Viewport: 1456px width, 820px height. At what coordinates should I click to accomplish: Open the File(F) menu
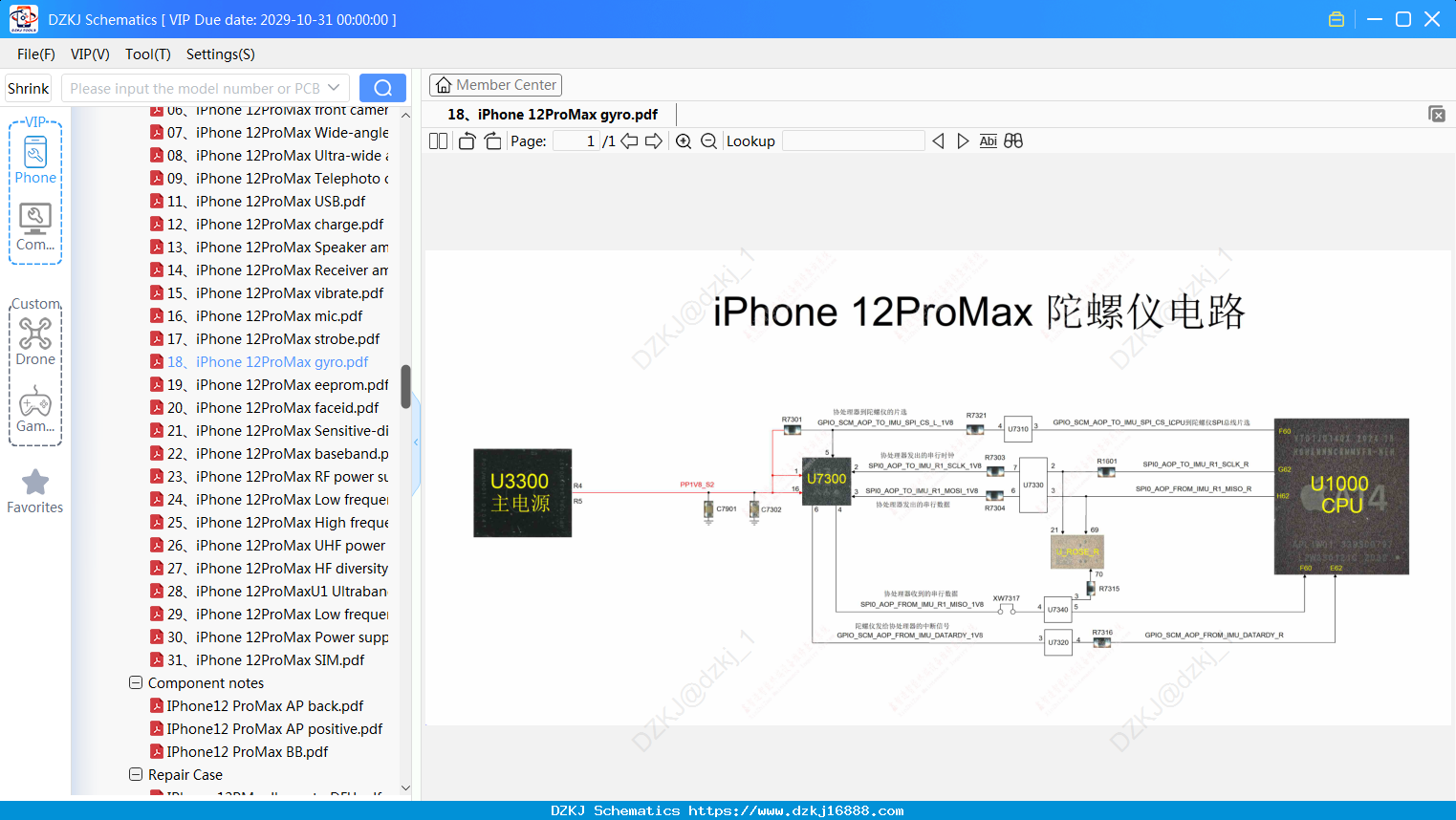(x=36, y=54)
